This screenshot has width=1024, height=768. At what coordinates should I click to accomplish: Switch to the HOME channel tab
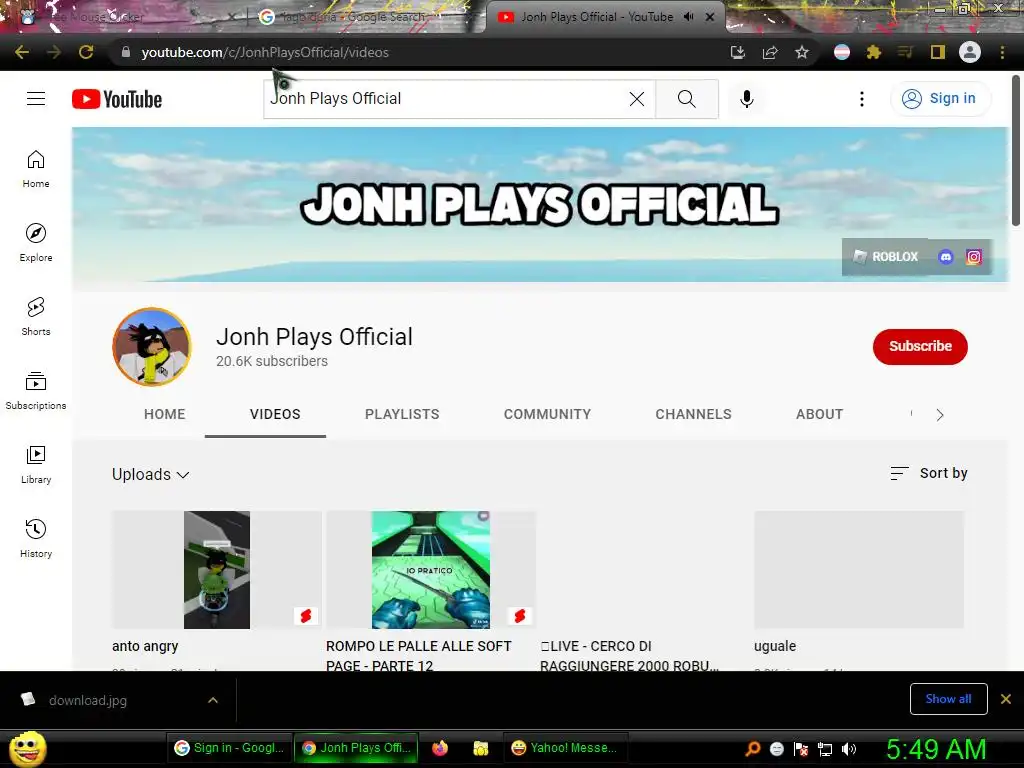(165, 414)
